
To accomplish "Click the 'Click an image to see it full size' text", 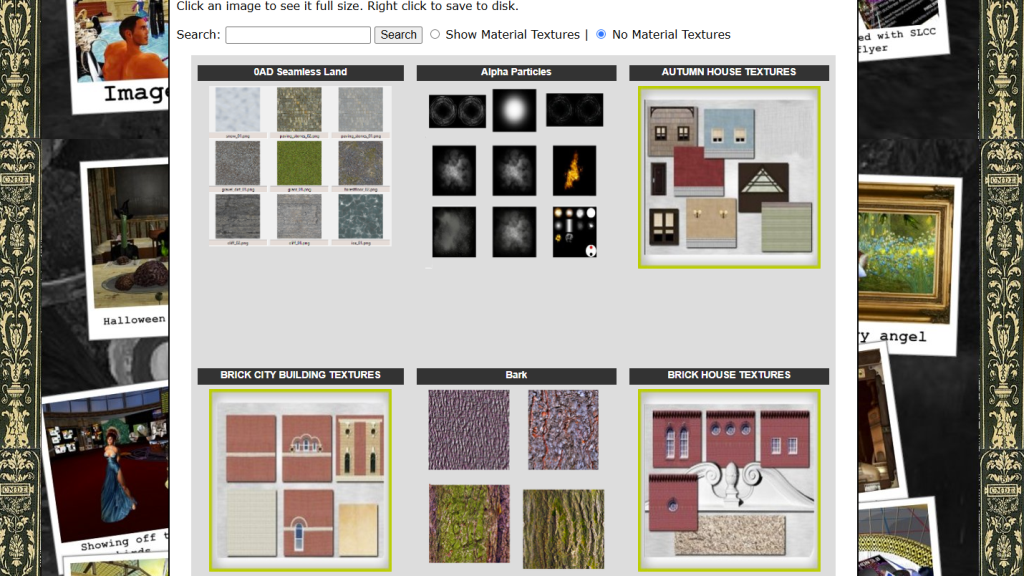I will (347, 7).
